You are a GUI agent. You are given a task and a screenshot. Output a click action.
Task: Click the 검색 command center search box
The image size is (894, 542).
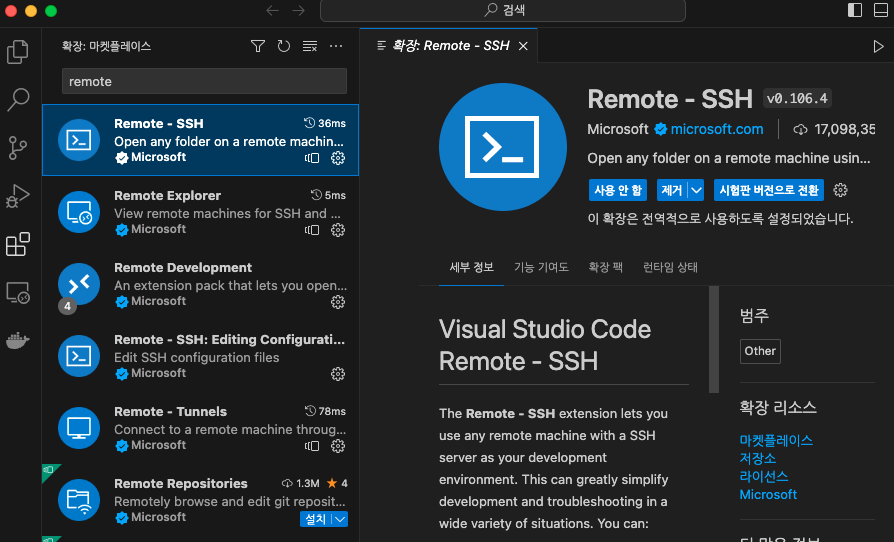click(x=503, y=10)
